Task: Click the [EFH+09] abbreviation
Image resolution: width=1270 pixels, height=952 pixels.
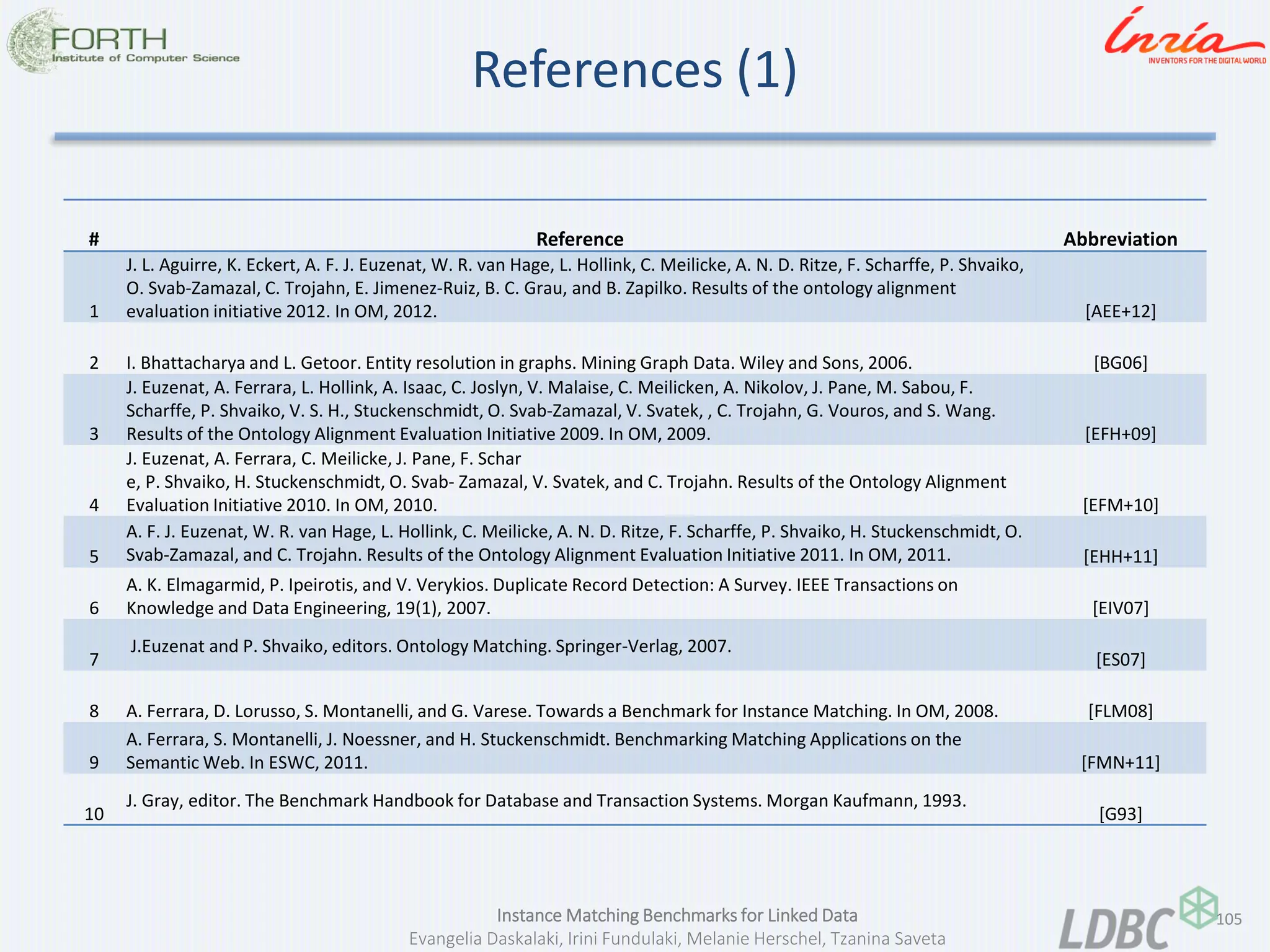Action: point(1120,434)
